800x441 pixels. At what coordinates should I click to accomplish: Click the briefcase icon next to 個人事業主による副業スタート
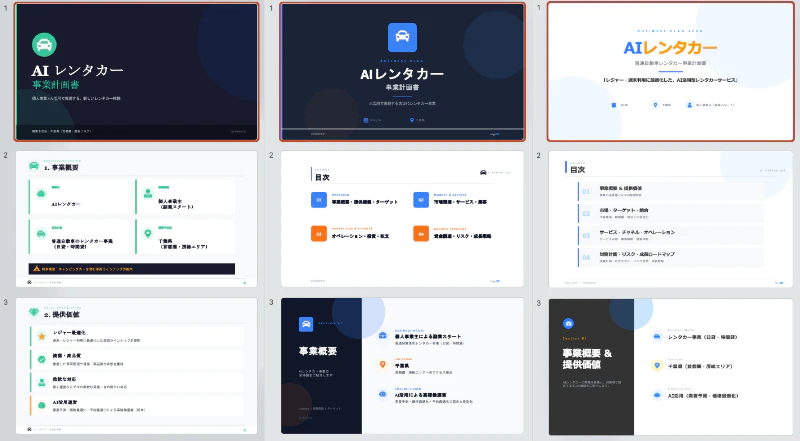click(383, 336)
